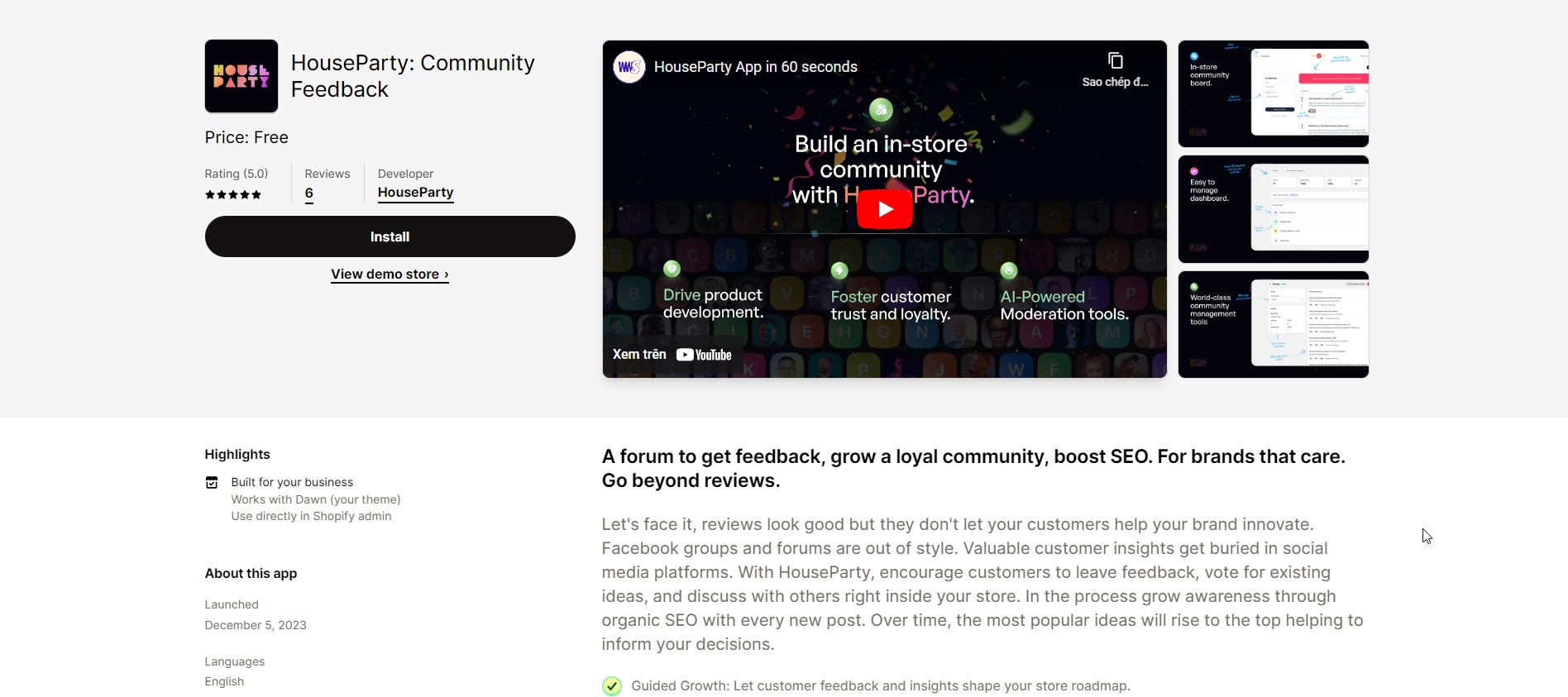This screenshot has width=1568, height=697.
Task: Open the 6 reviews link
Action: [x=309, y=193]
